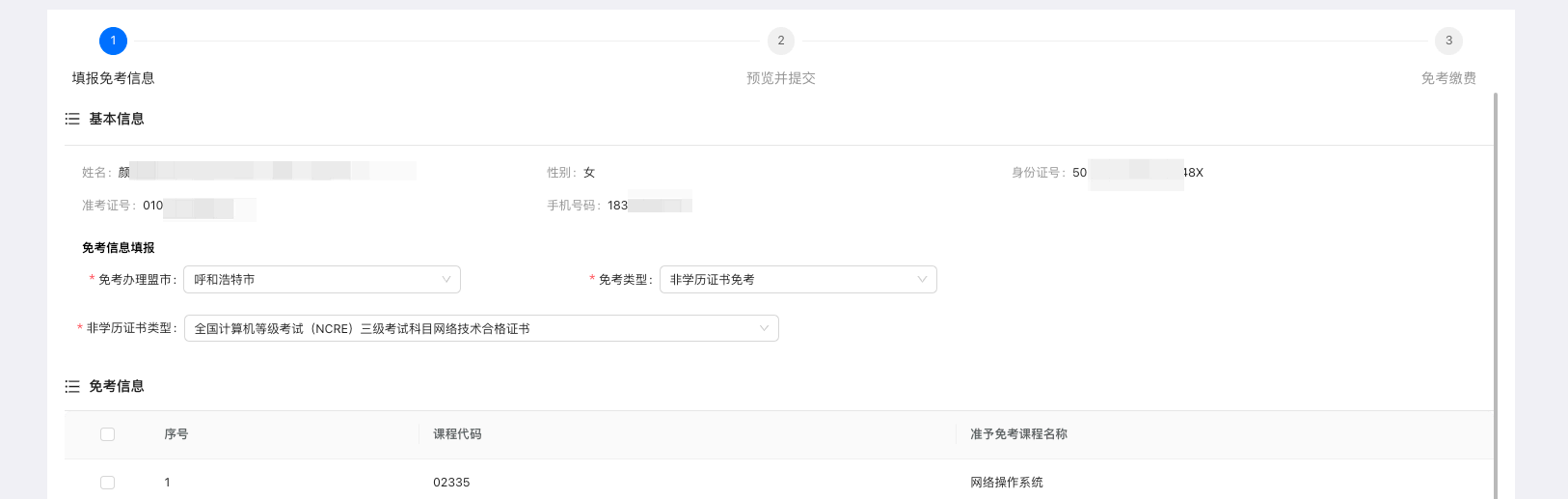Go to the 预览并提交 step

(781, 78)
